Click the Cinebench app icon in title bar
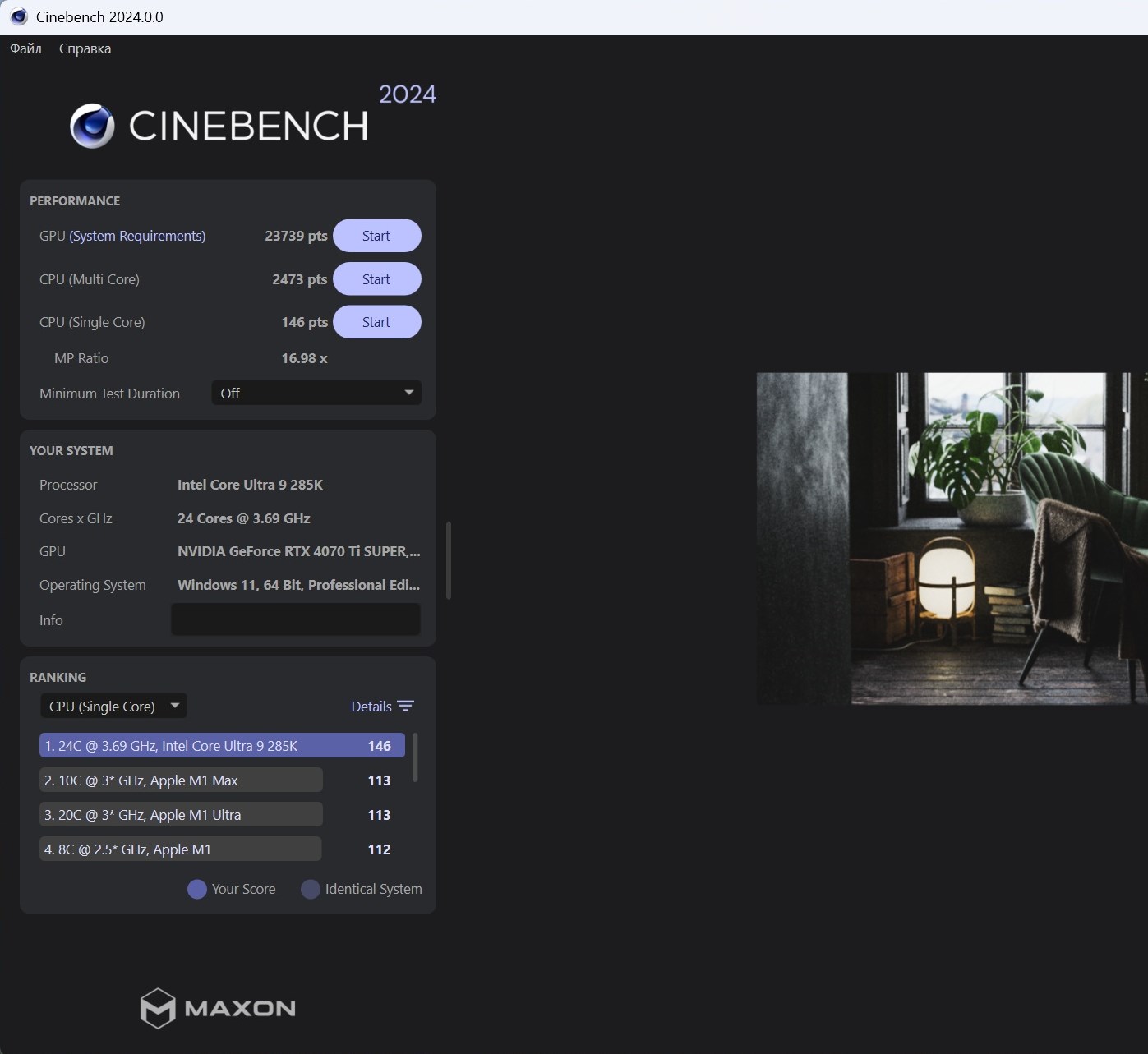The height and width of the screenshot is (1054, 1148). pyautogui.click(x=18, y=17)
